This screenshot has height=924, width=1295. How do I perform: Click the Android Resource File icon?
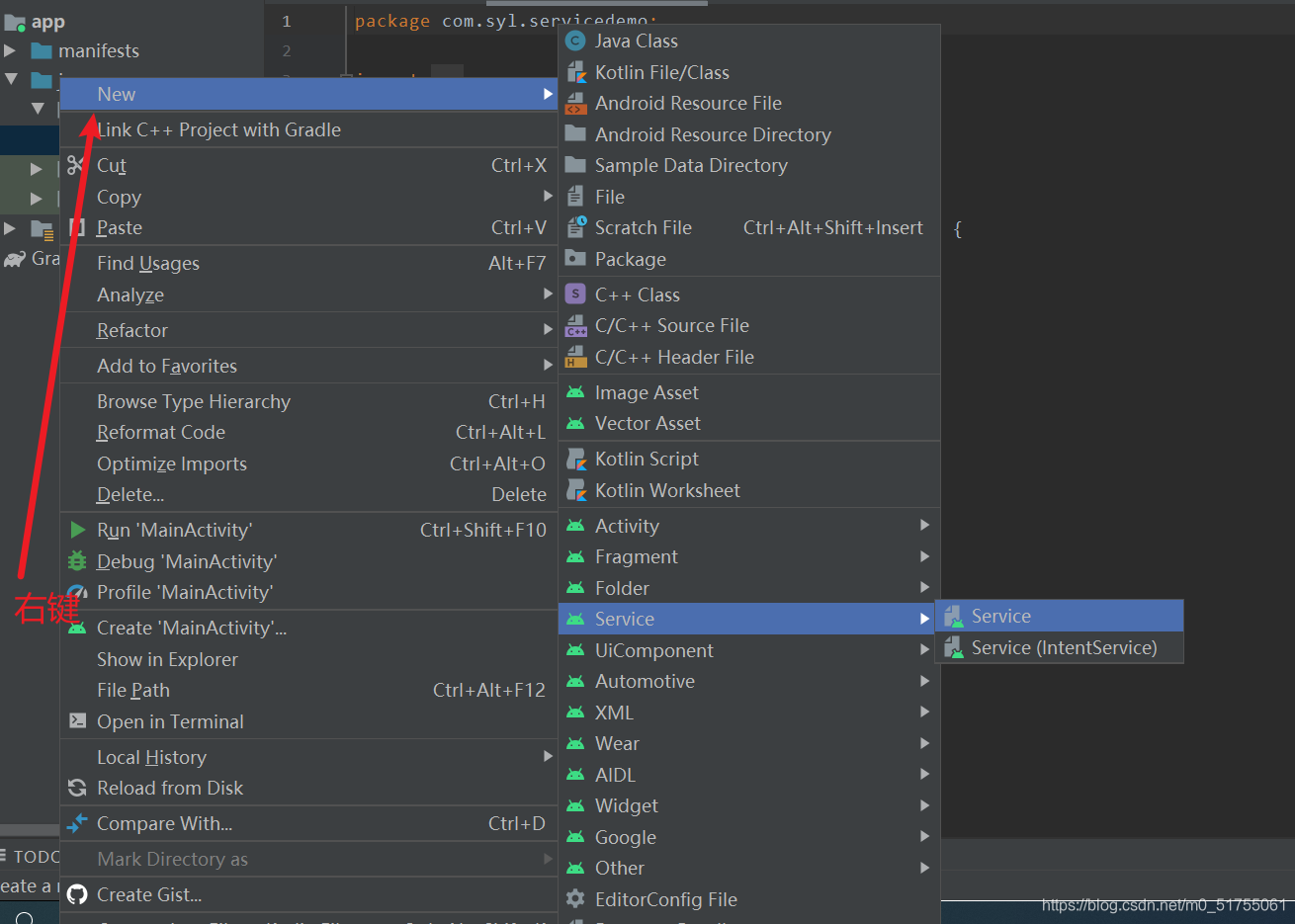pos(575,103)
